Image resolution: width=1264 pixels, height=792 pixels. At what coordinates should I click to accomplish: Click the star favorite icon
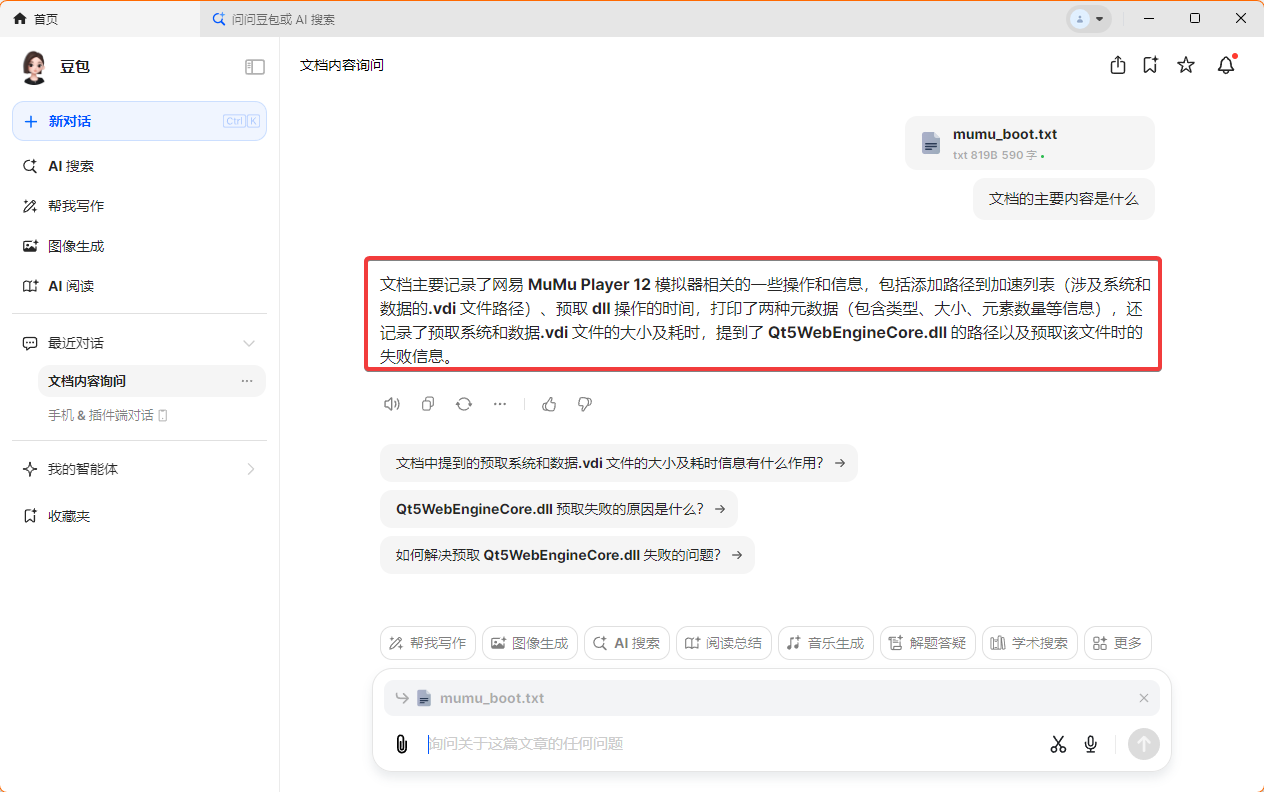tap(1186, 65)
